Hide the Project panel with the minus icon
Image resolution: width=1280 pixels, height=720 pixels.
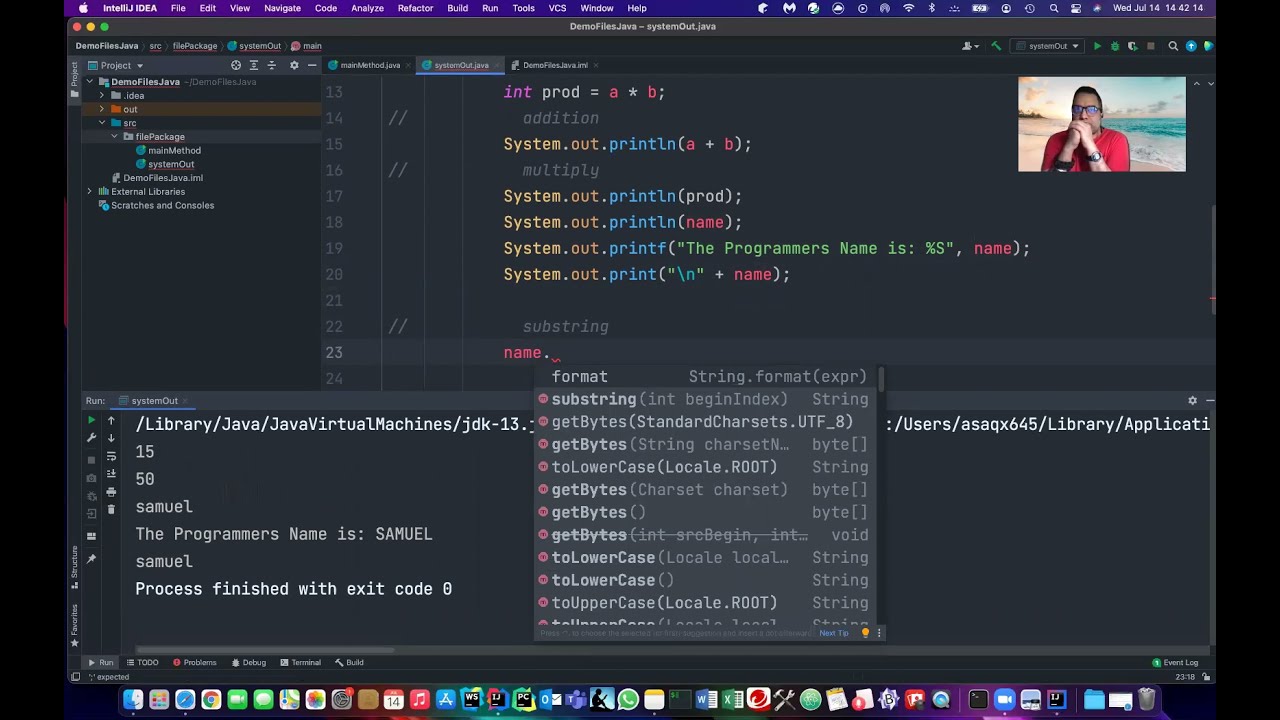(312, 65)
